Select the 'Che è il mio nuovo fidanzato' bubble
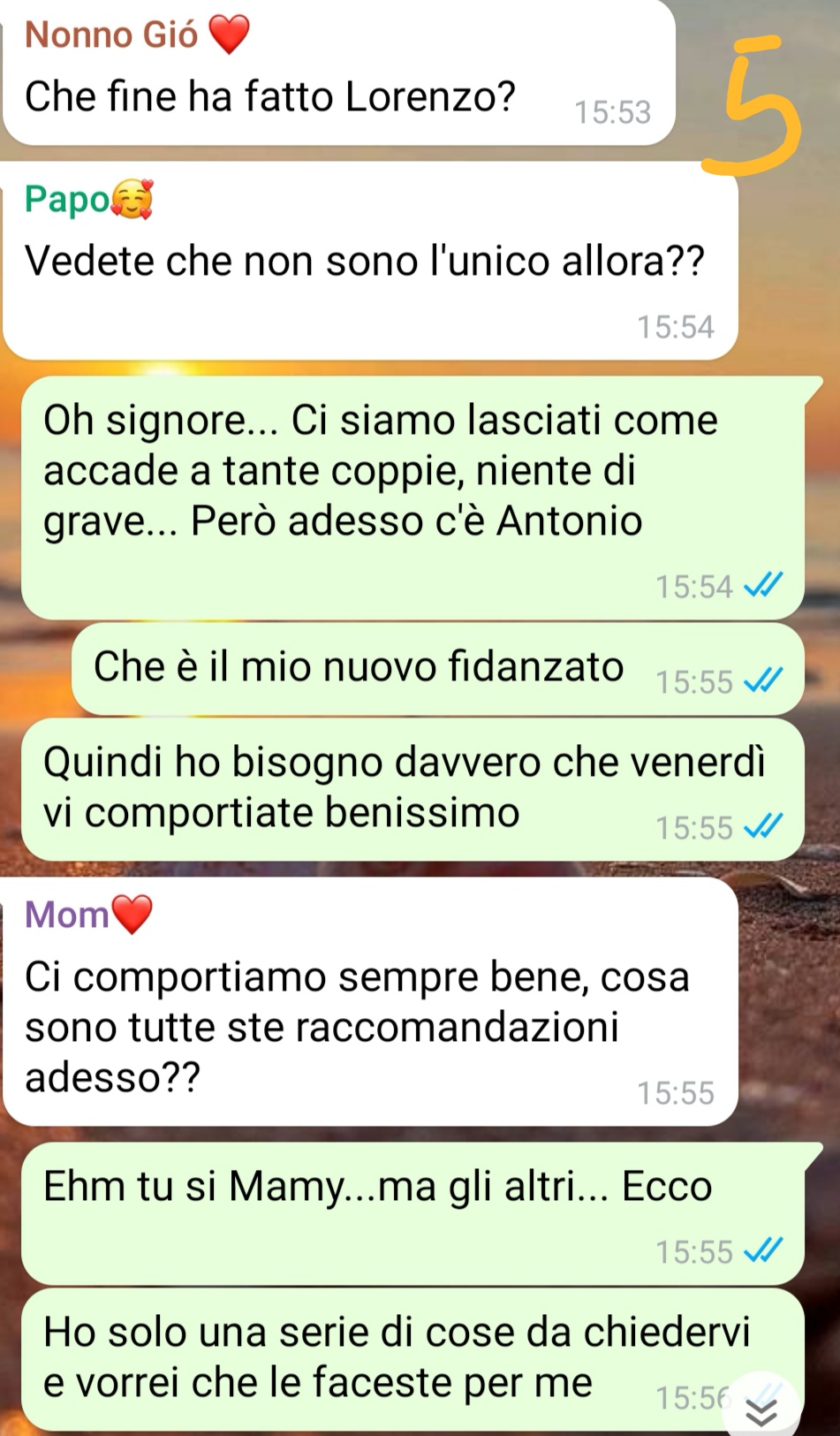This screenshot has height=1436, width=840. coord(438,669)
